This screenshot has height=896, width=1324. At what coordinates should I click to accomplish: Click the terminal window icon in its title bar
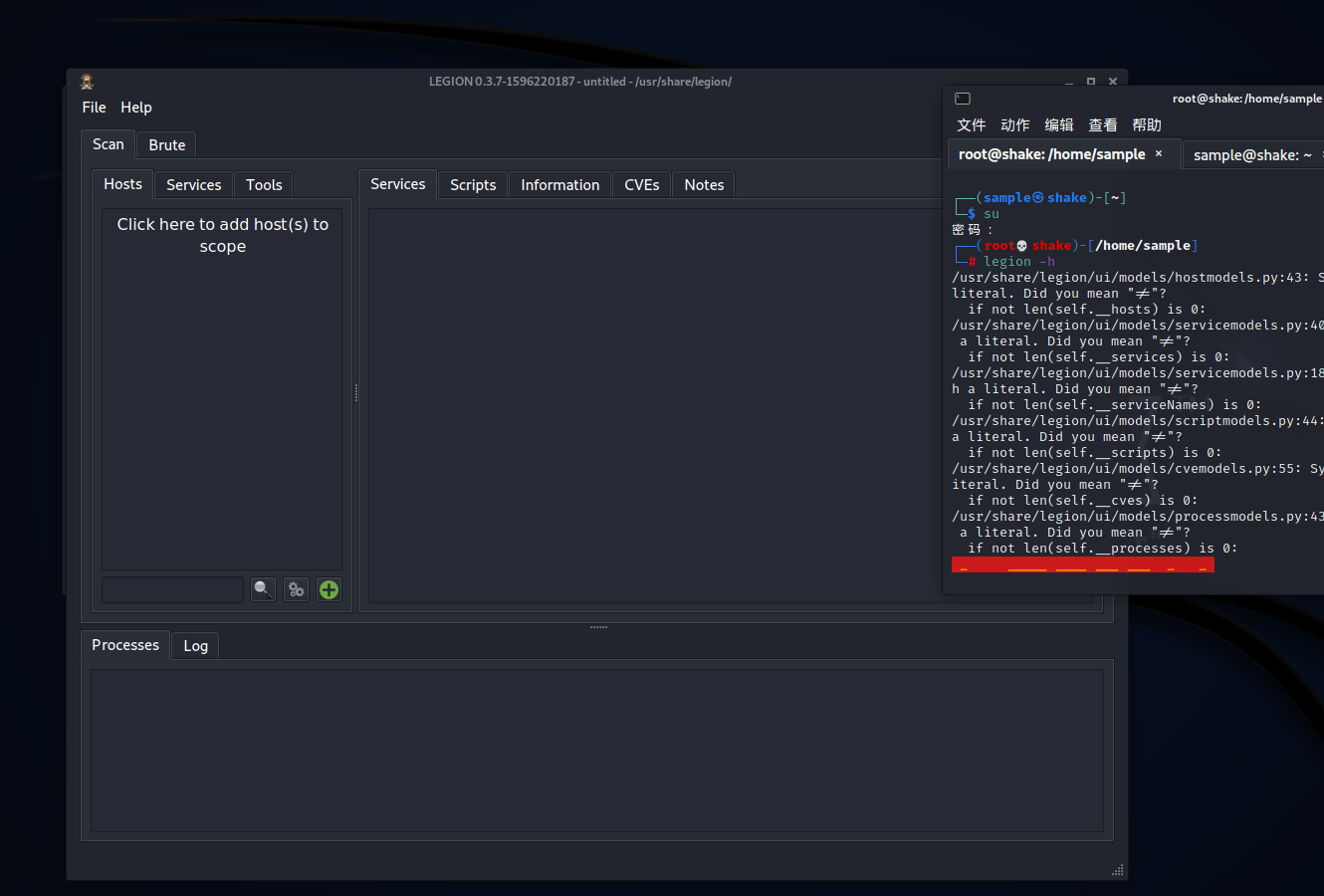click(x=963, y=99)
